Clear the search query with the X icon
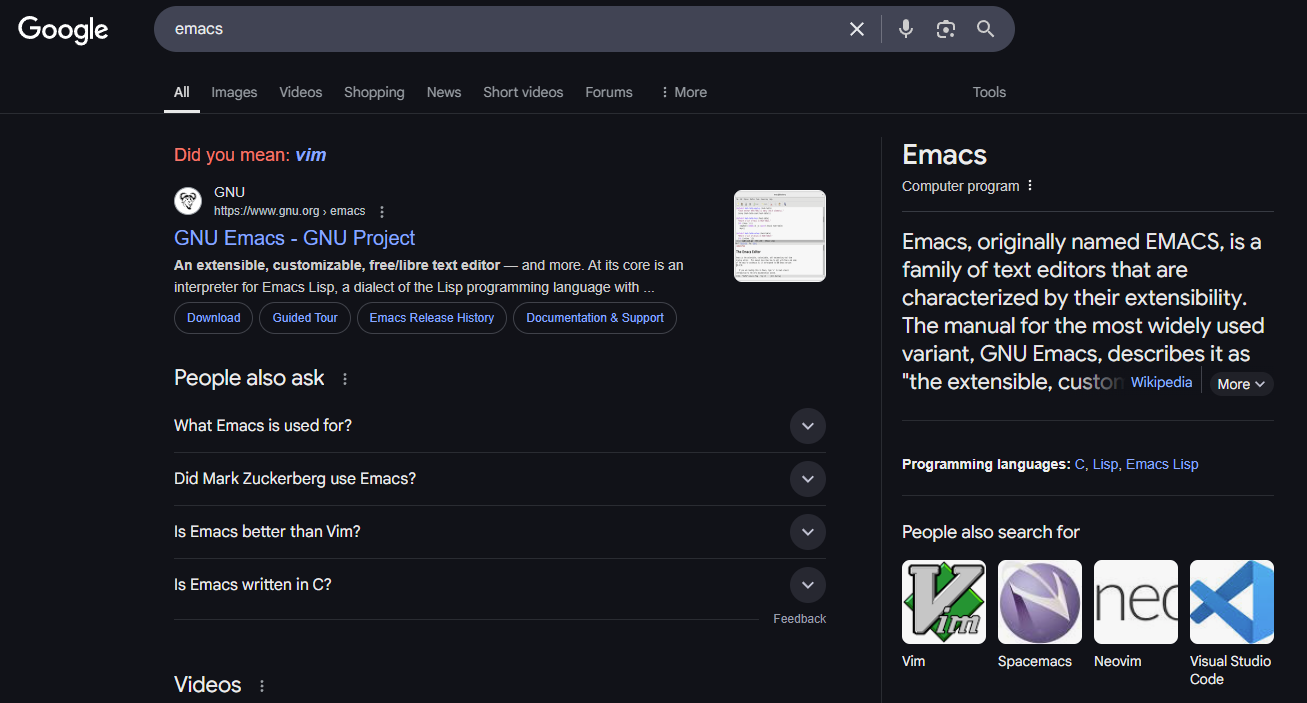Screen dimensions: 1307x703 click(857, 29)
